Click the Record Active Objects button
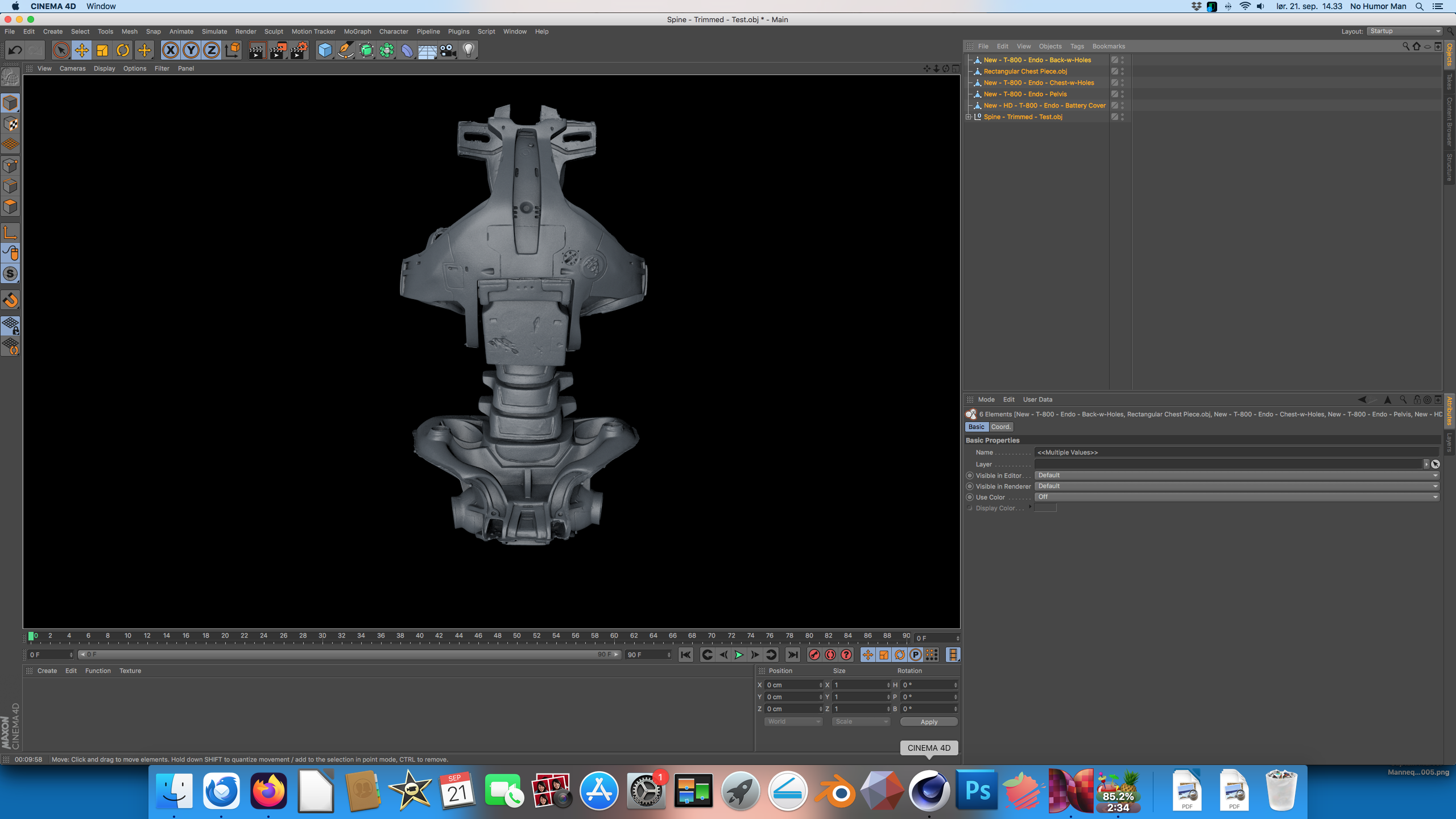 (814, 655)
